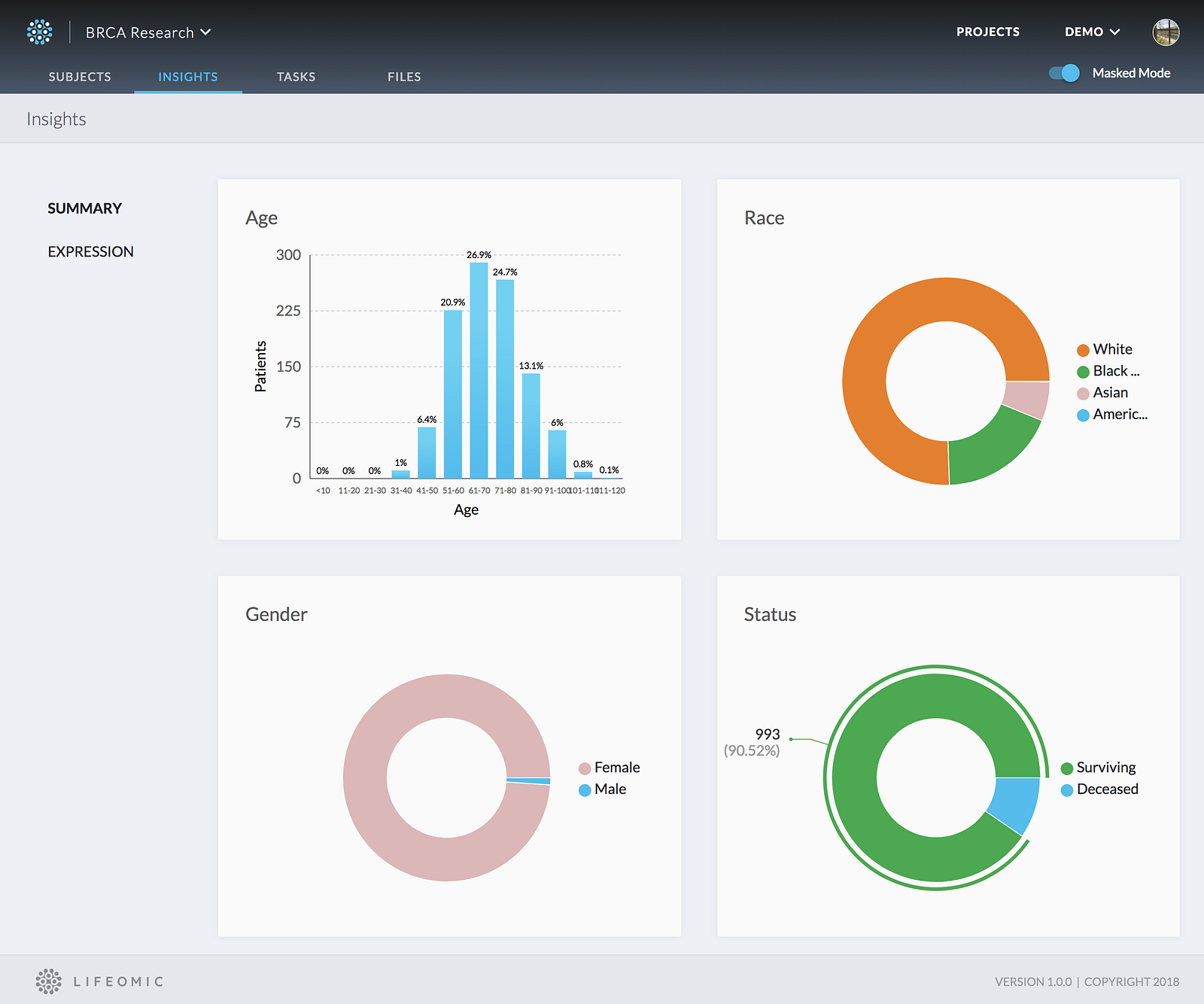
Task: Switch to the SUBJECTS tab
Action: pos(80,77)
